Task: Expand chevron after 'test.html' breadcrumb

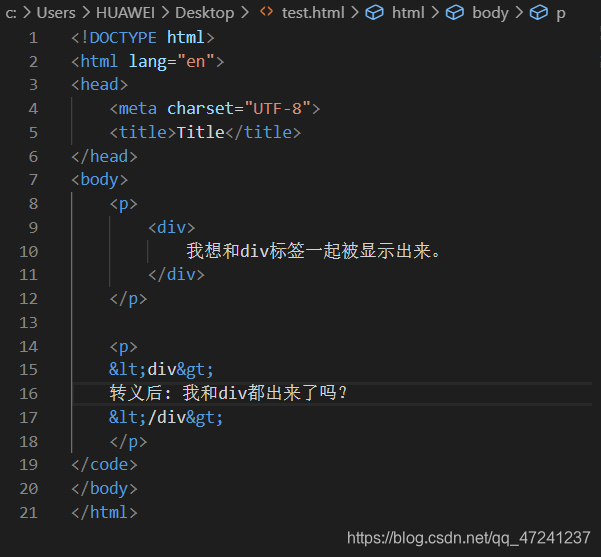Action: point(355,13)
